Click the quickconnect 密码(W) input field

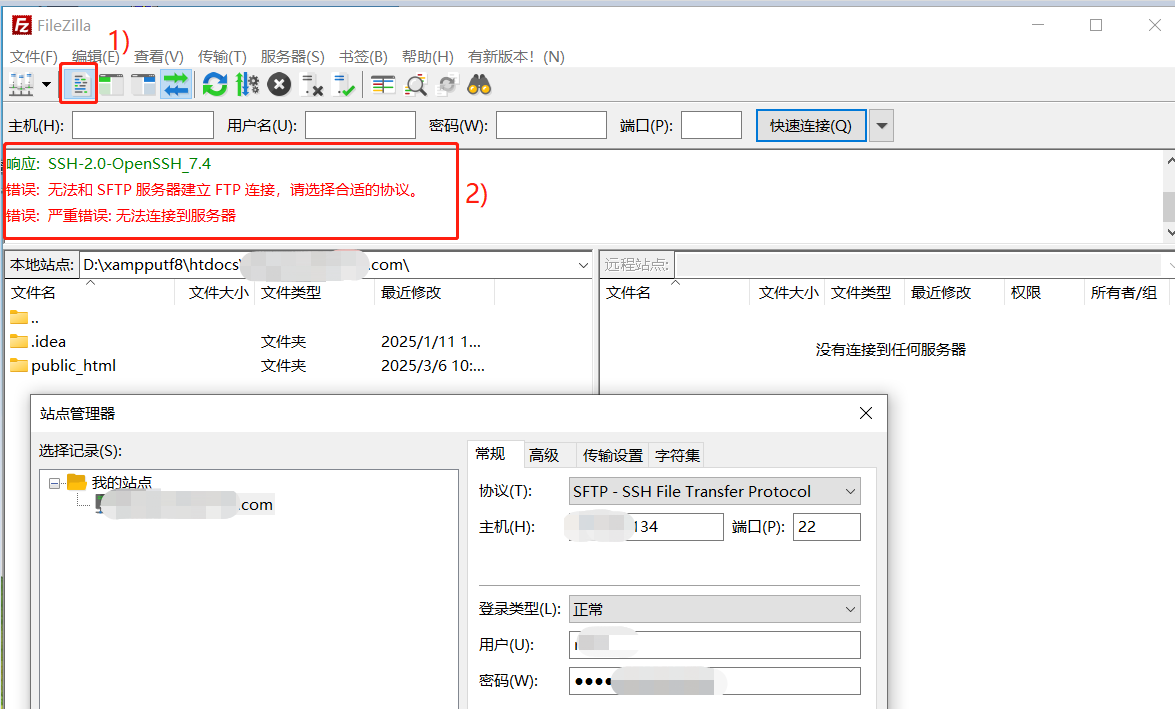click(x=552, y=125)
